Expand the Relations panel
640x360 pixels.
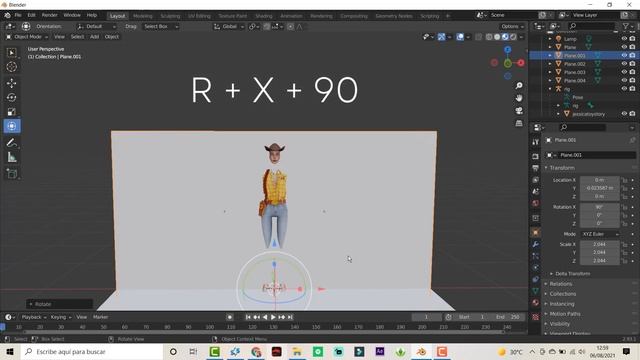click(x=561, y=284)
